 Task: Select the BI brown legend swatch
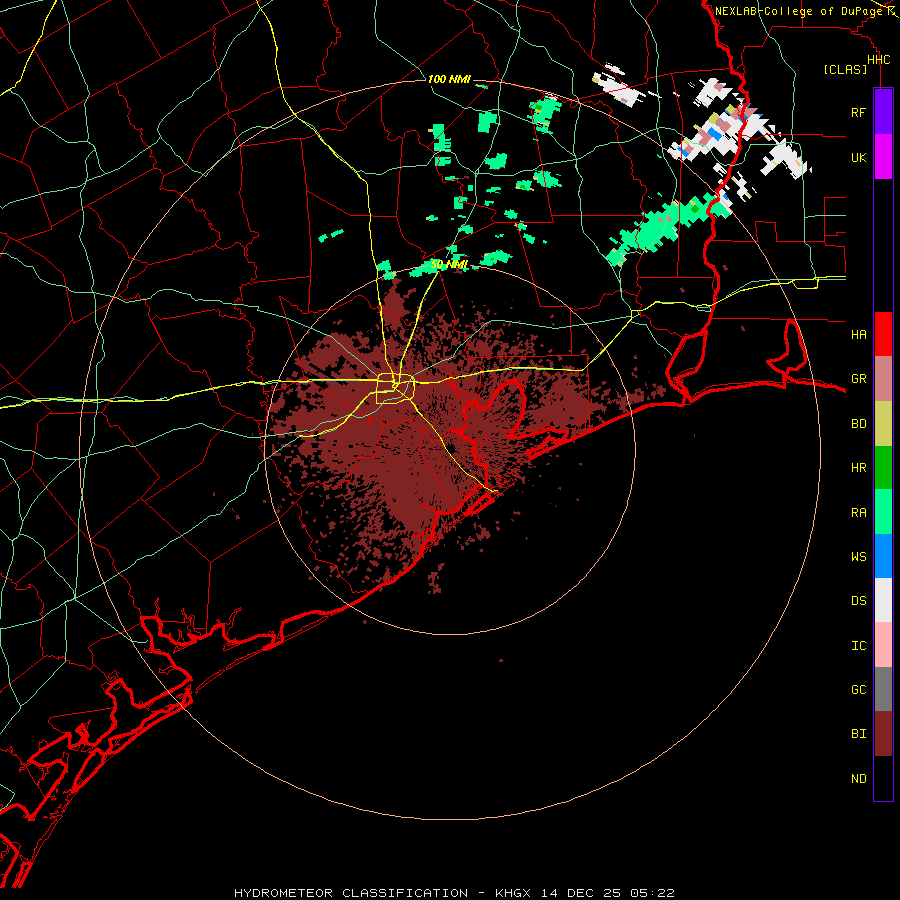point(883,734)
